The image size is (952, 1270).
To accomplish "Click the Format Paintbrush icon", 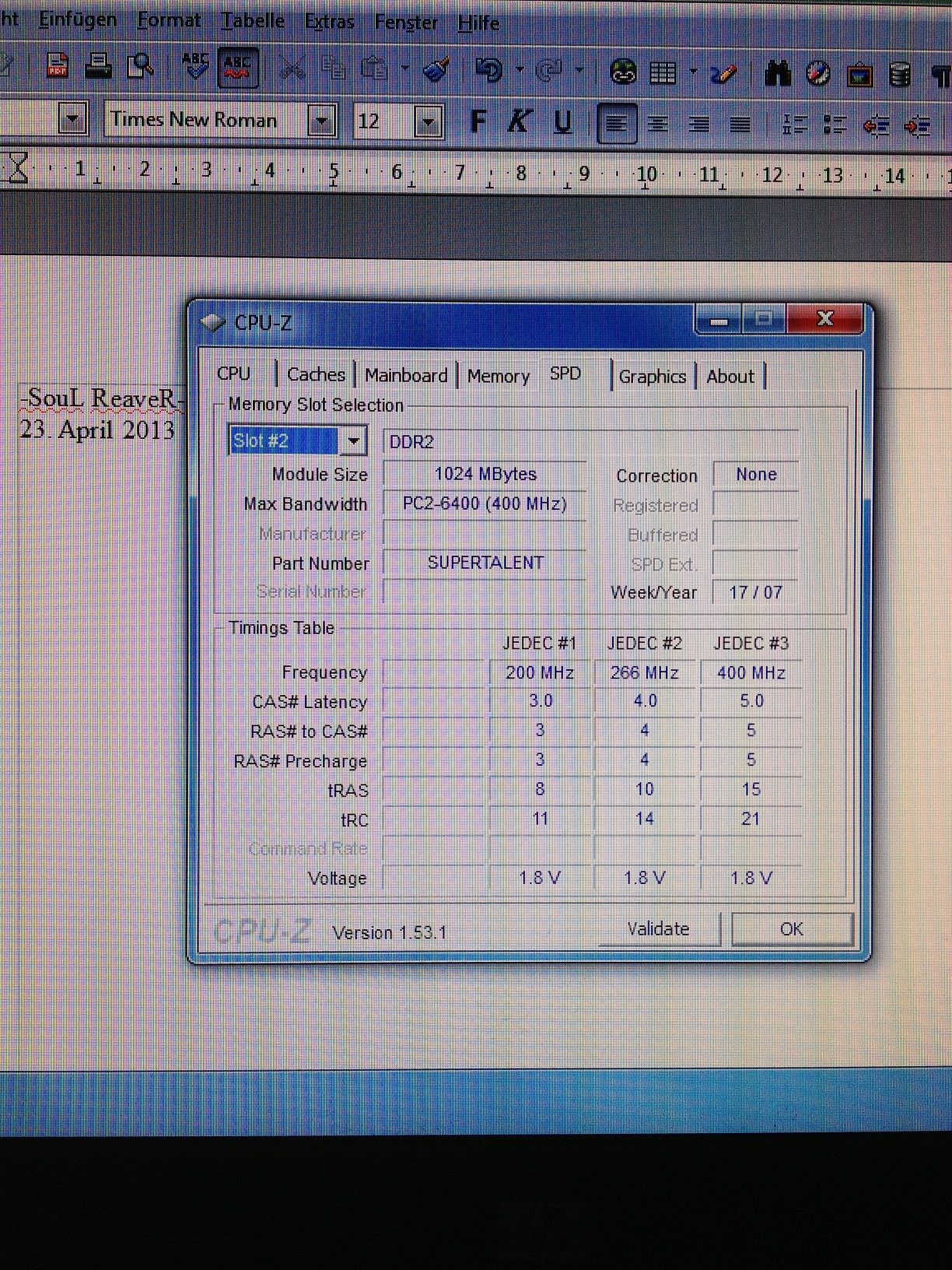I will [x=436, y=71].
